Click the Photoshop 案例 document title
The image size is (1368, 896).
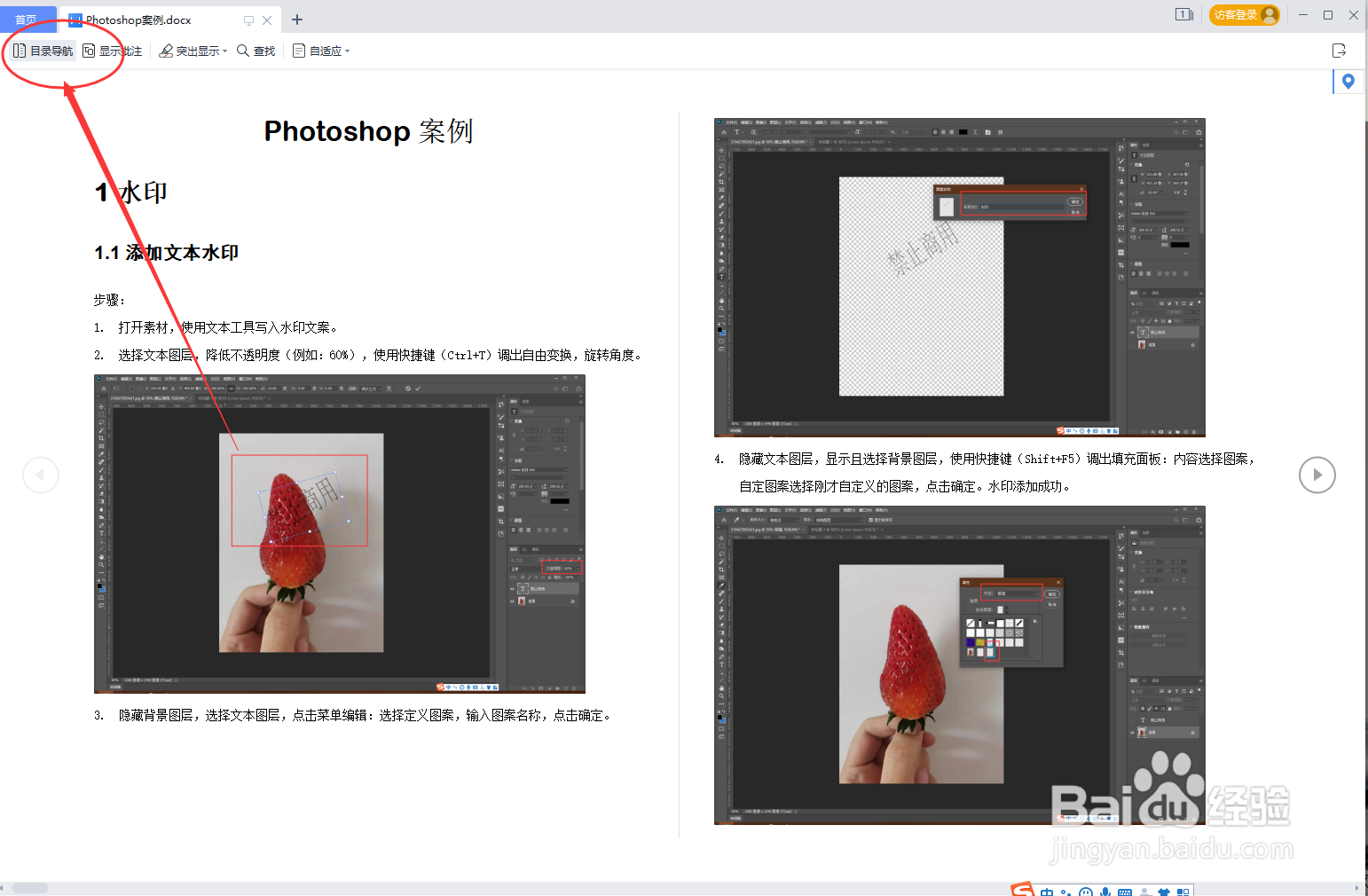coord(368,131)
